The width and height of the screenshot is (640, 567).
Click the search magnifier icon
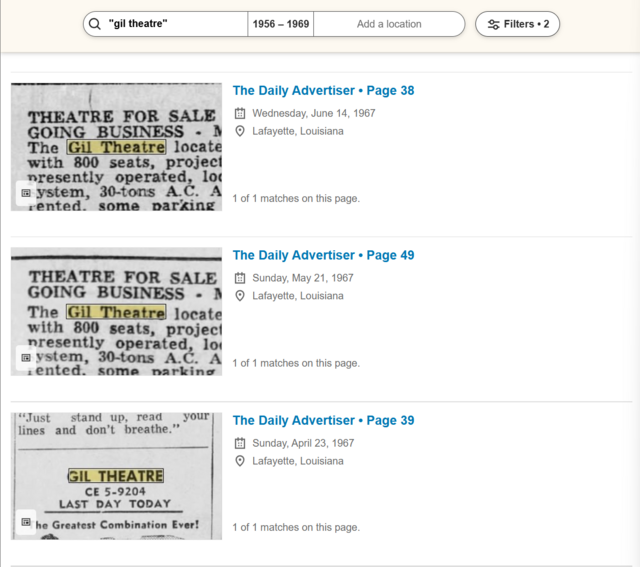(95, 24)
